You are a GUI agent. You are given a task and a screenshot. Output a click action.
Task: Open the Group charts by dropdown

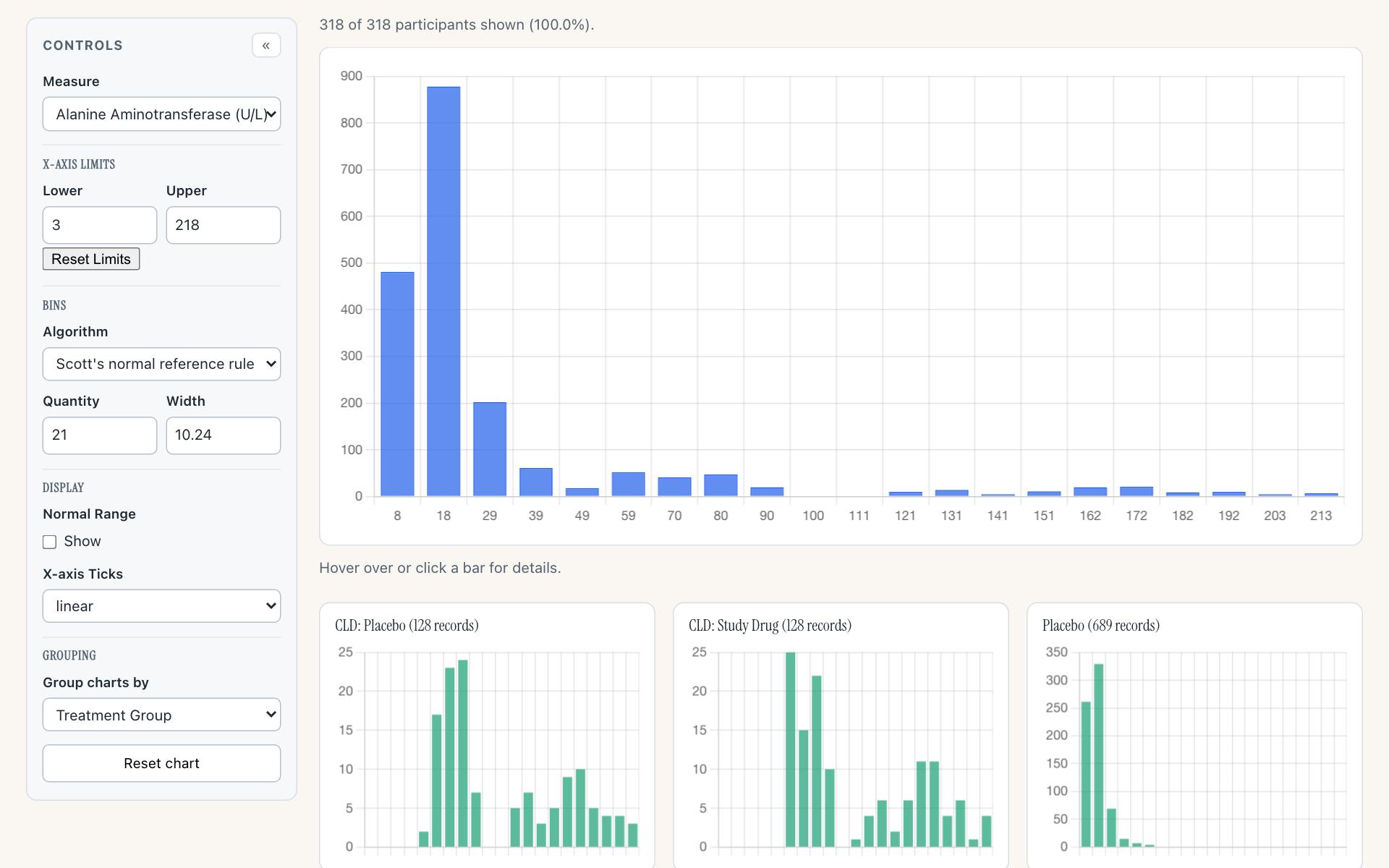coord(161,715)
